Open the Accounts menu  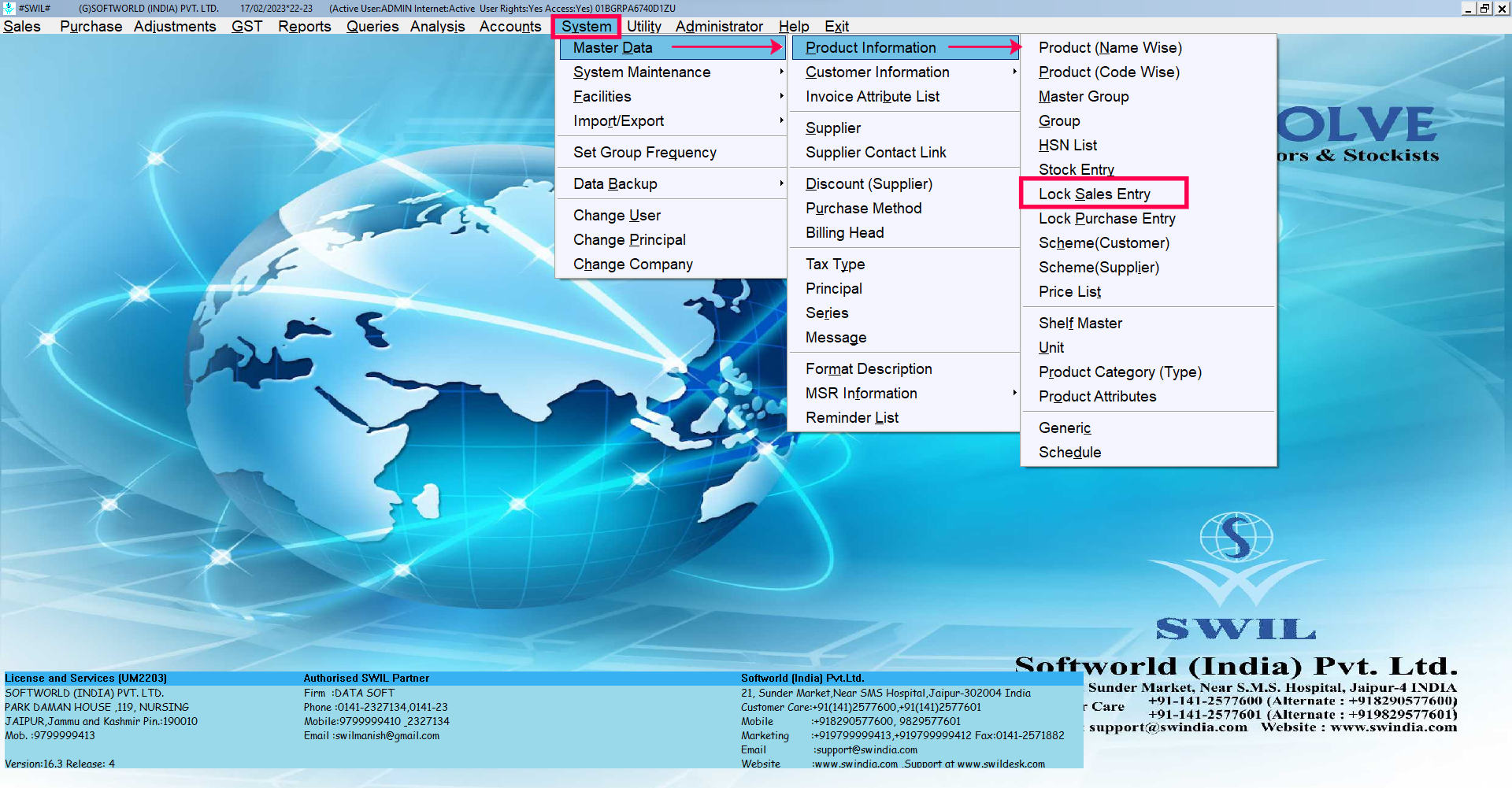coord(510,26)
